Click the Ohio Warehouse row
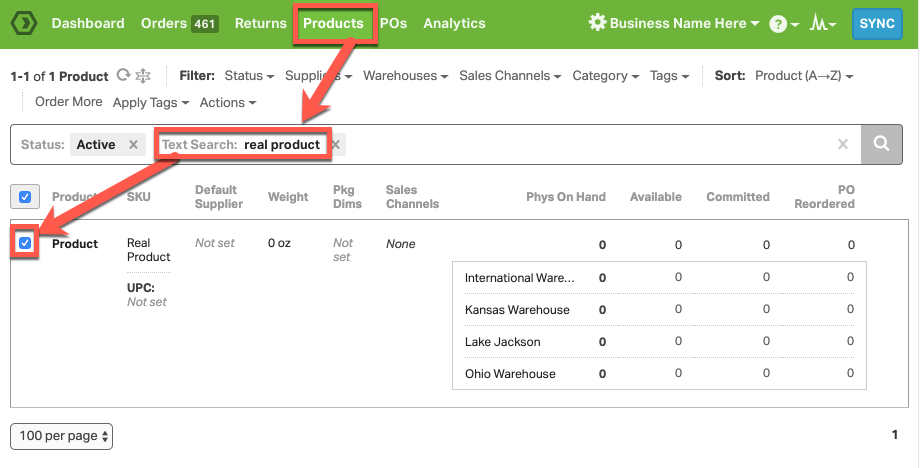This screenshot has width=920, height=468. pyautogui.click(x=659, y=374)
